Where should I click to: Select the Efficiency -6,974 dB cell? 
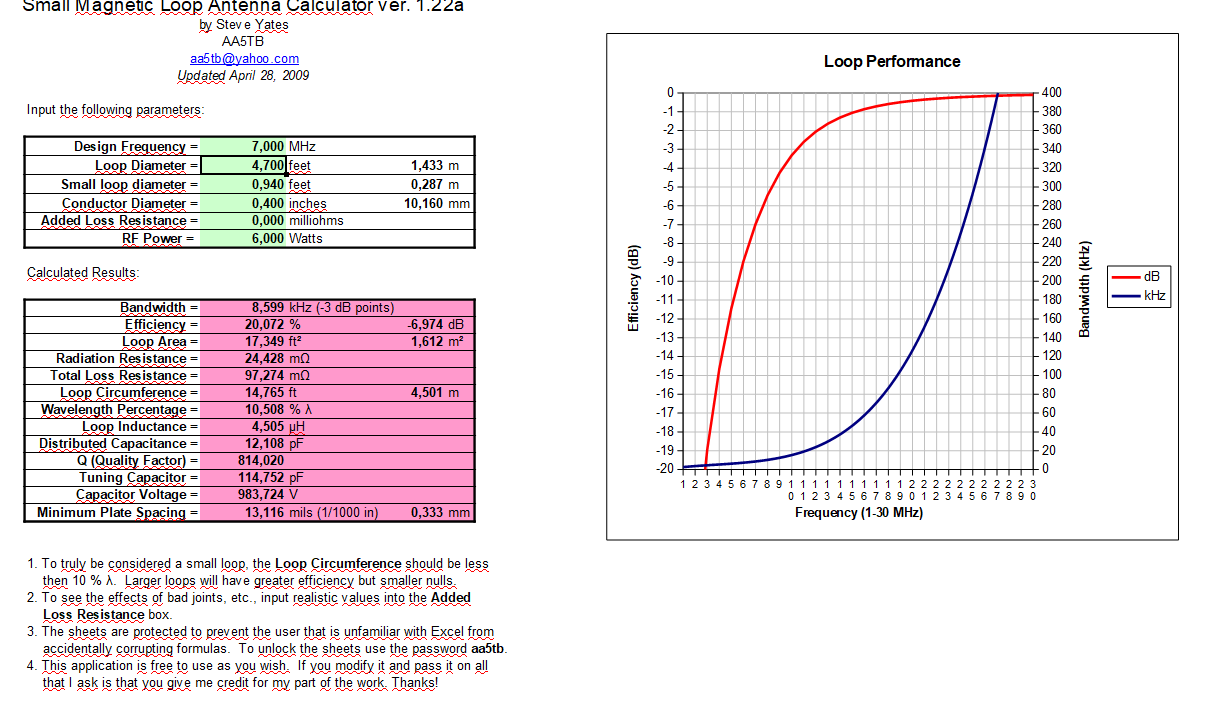coord(435,325)
